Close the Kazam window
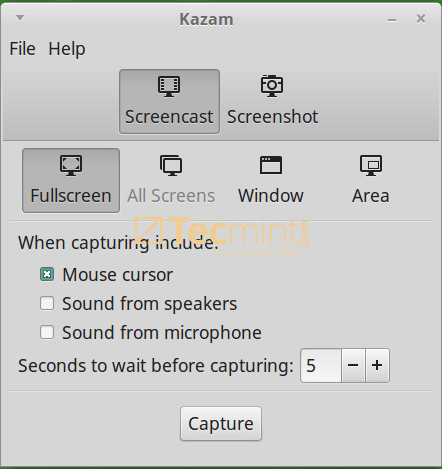 click(421, 19)
